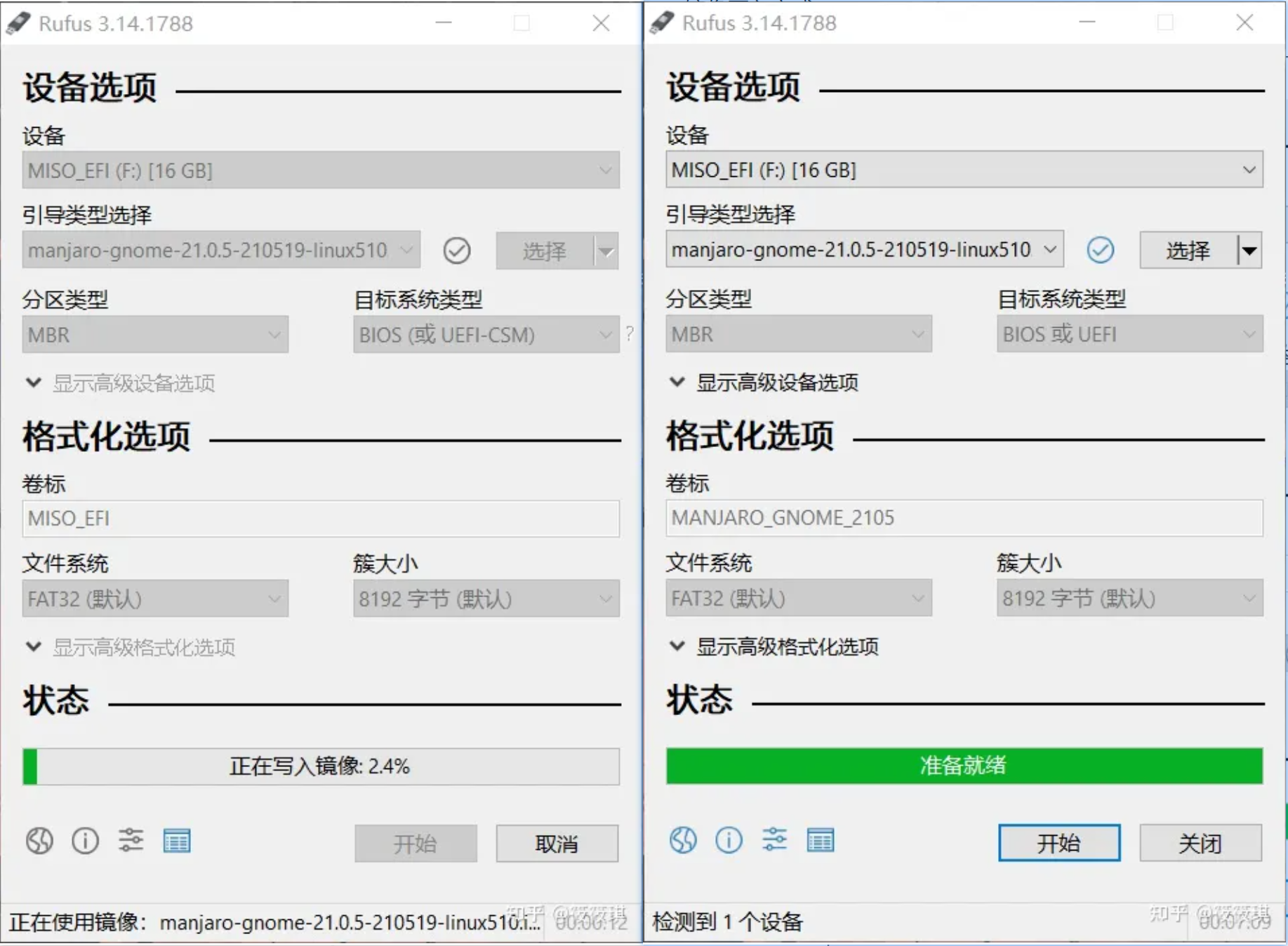The image size is (1288, 946).
Task: Close the right Rufus window
Action: 1245,22
